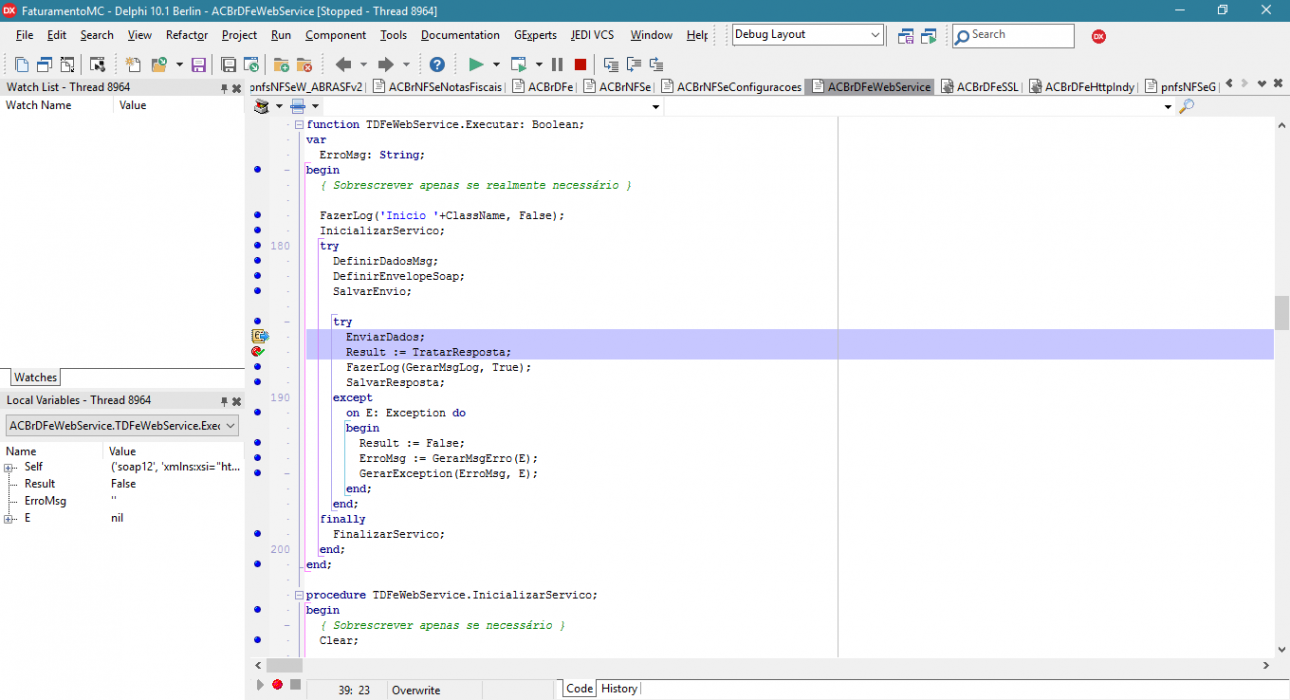
Task: Click the Step Over debug icon
Action: tap(634, 64)
